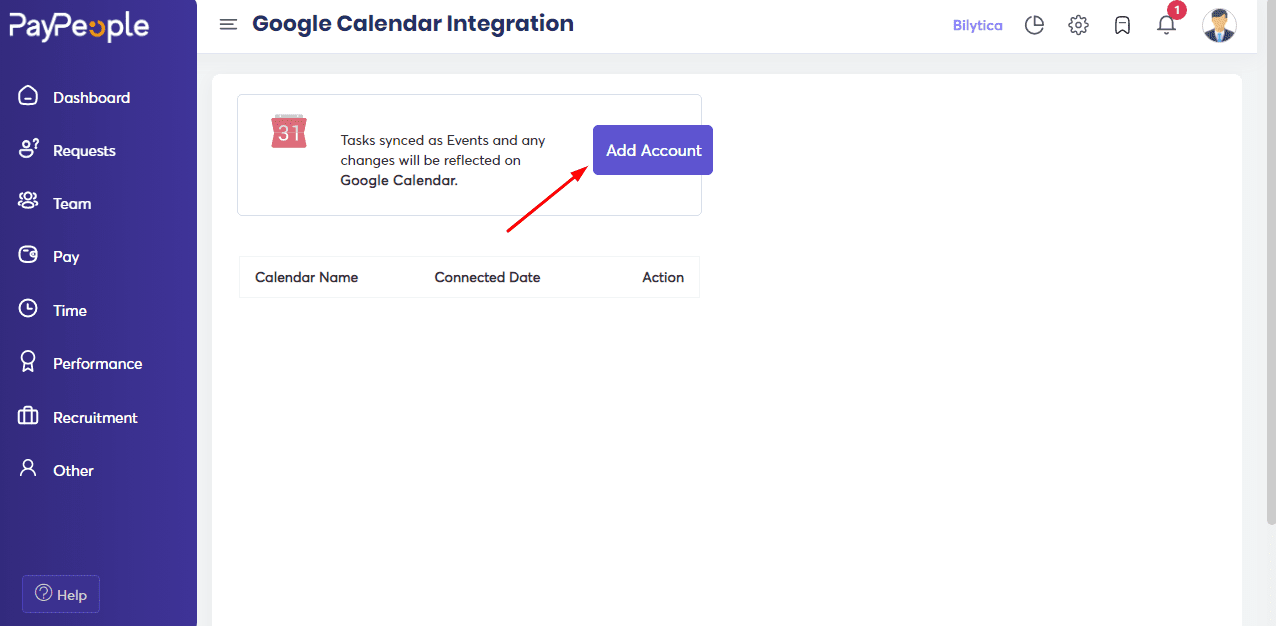The height and width of the screenshot is (626, 1276).
Task: Navigate to Performance
Action: point(97,364)
